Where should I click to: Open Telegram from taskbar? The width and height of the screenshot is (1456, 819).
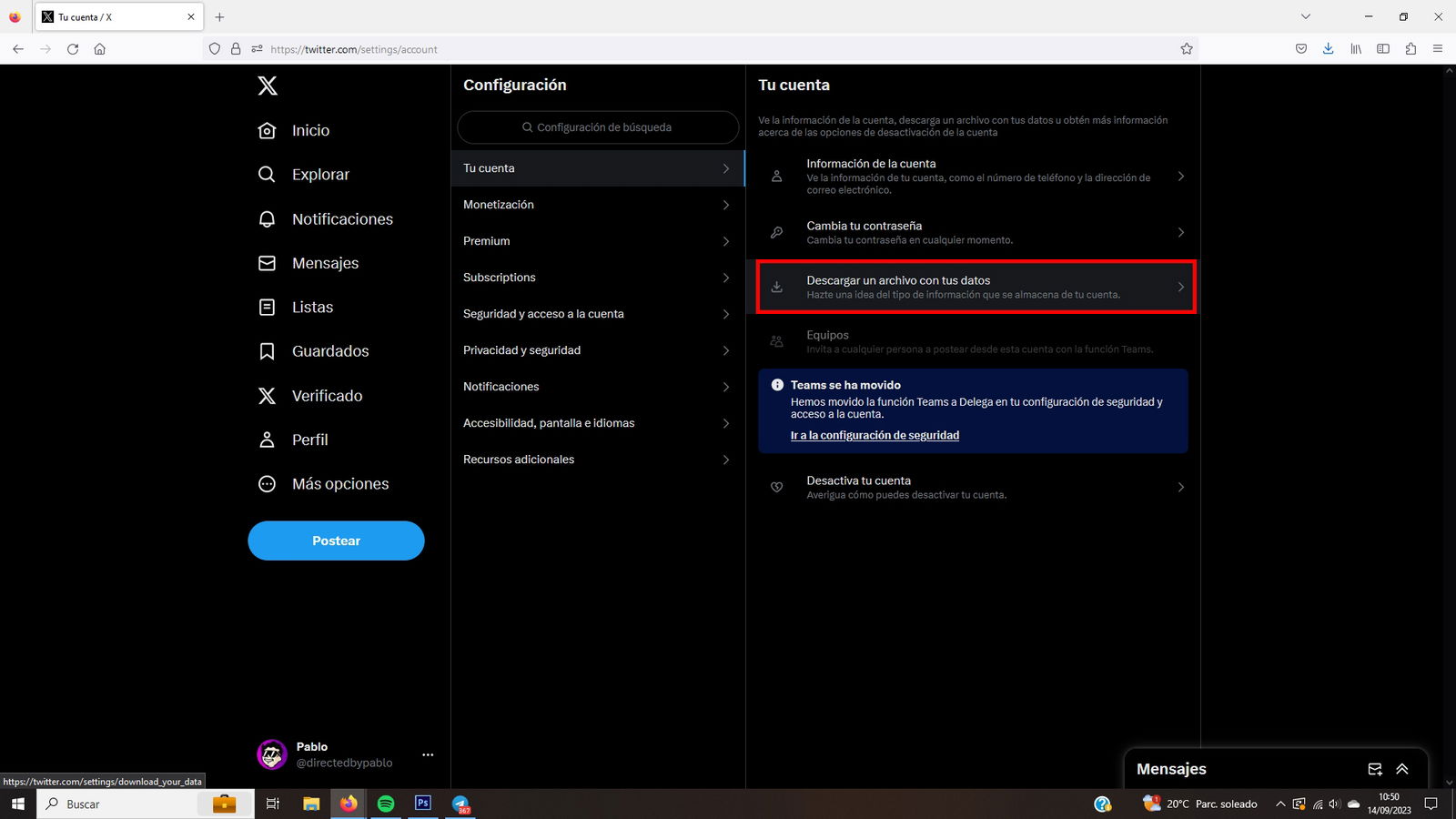(461, 804)
